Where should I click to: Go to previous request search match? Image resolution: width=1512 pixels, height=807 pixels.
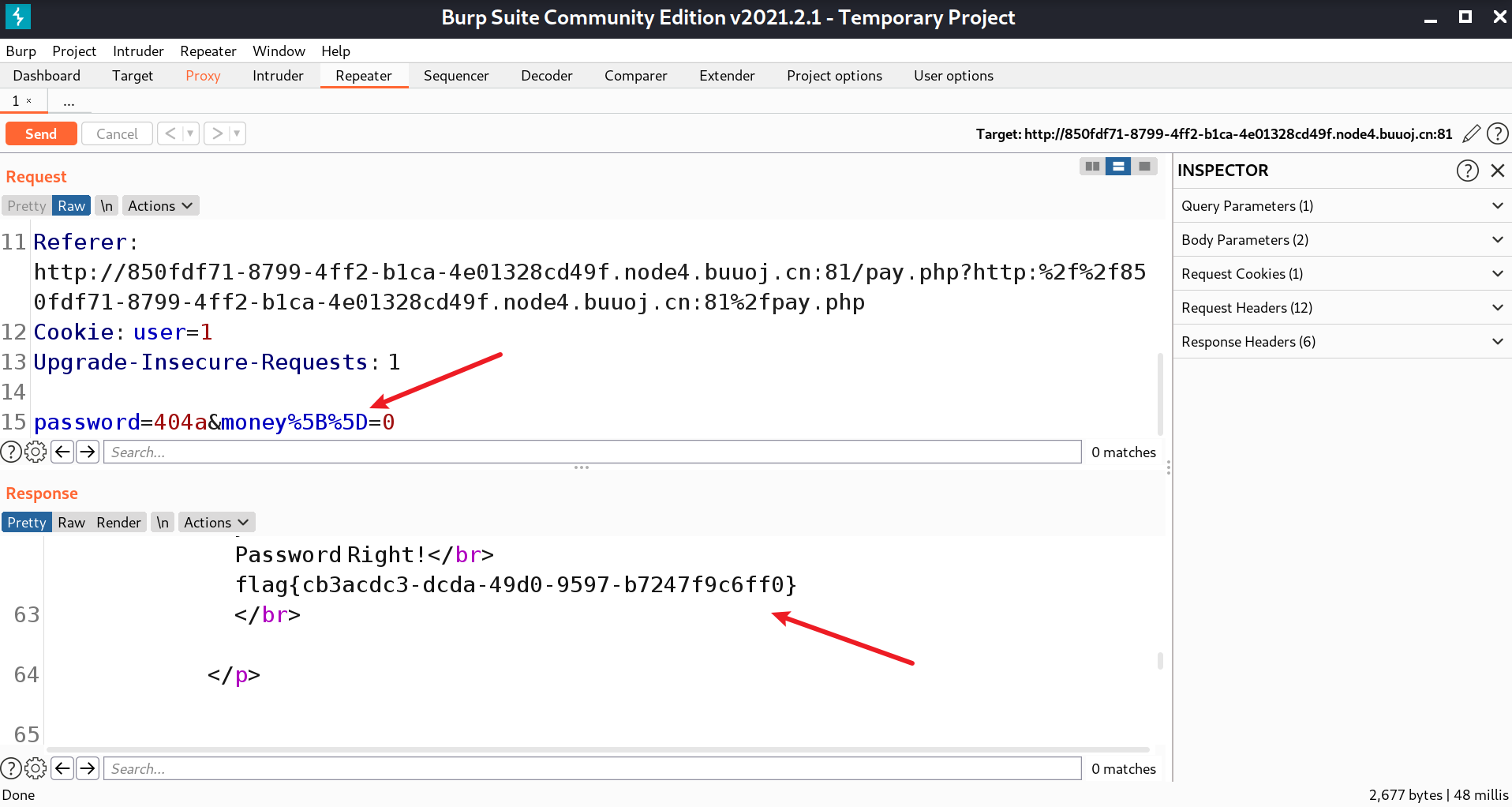pyautogui.click(x=62, y=452)
